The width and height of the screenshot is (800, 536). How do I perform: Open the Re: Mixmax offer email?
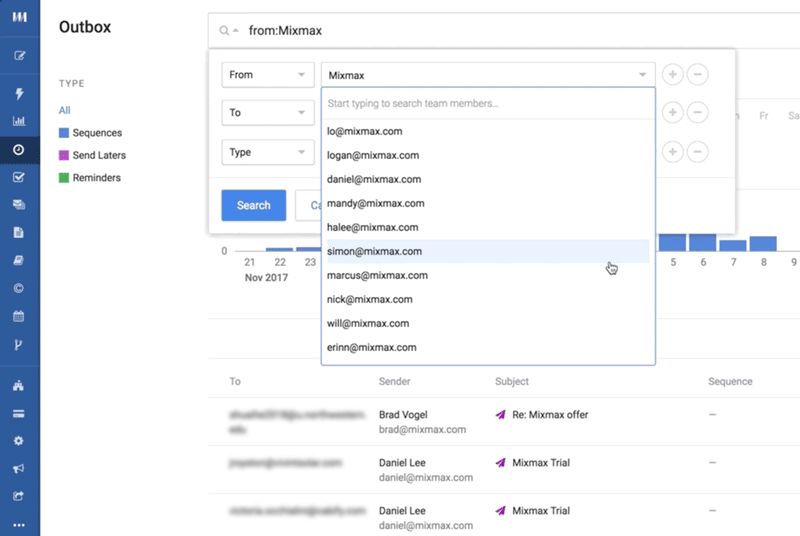click(x=550, y=415)
